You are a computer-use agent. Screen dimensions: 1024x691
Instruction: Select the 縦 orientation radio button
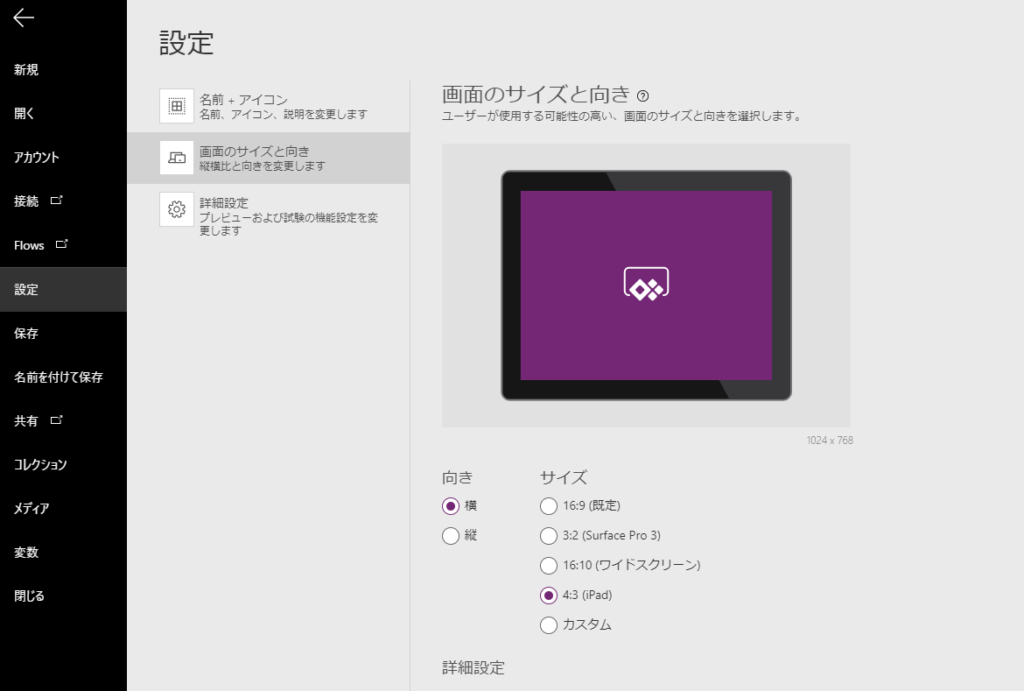(x=451, y=536)
